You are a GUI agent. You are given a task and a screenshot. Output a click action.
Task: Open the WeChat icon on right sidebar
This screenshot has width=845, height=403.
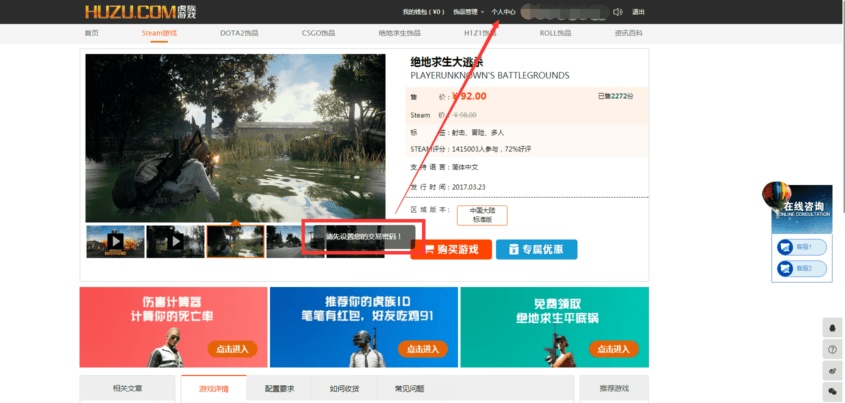pyautogui.click(x=832, y=391)
